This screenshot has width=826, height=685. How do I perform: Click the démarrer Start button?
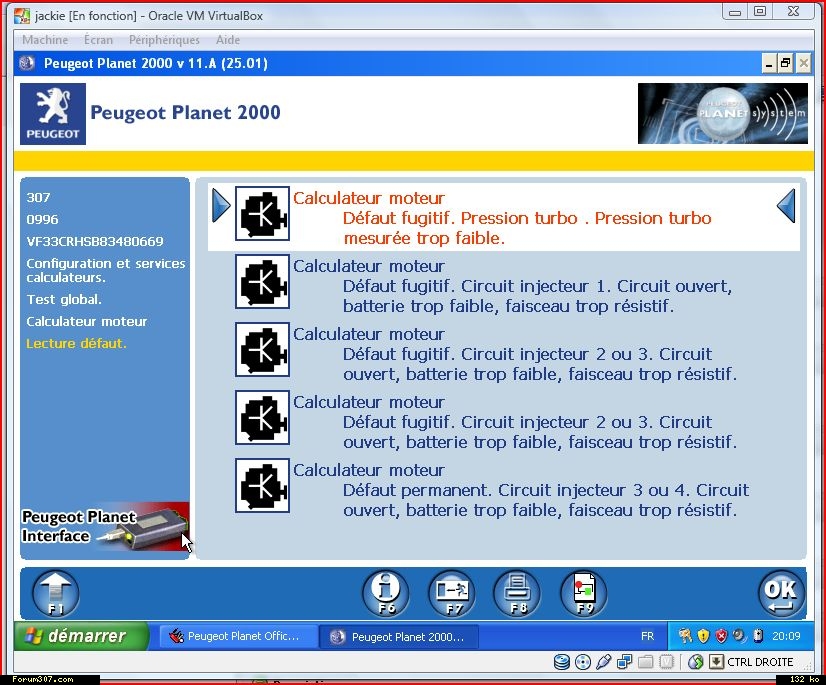[x=80, y=636]
